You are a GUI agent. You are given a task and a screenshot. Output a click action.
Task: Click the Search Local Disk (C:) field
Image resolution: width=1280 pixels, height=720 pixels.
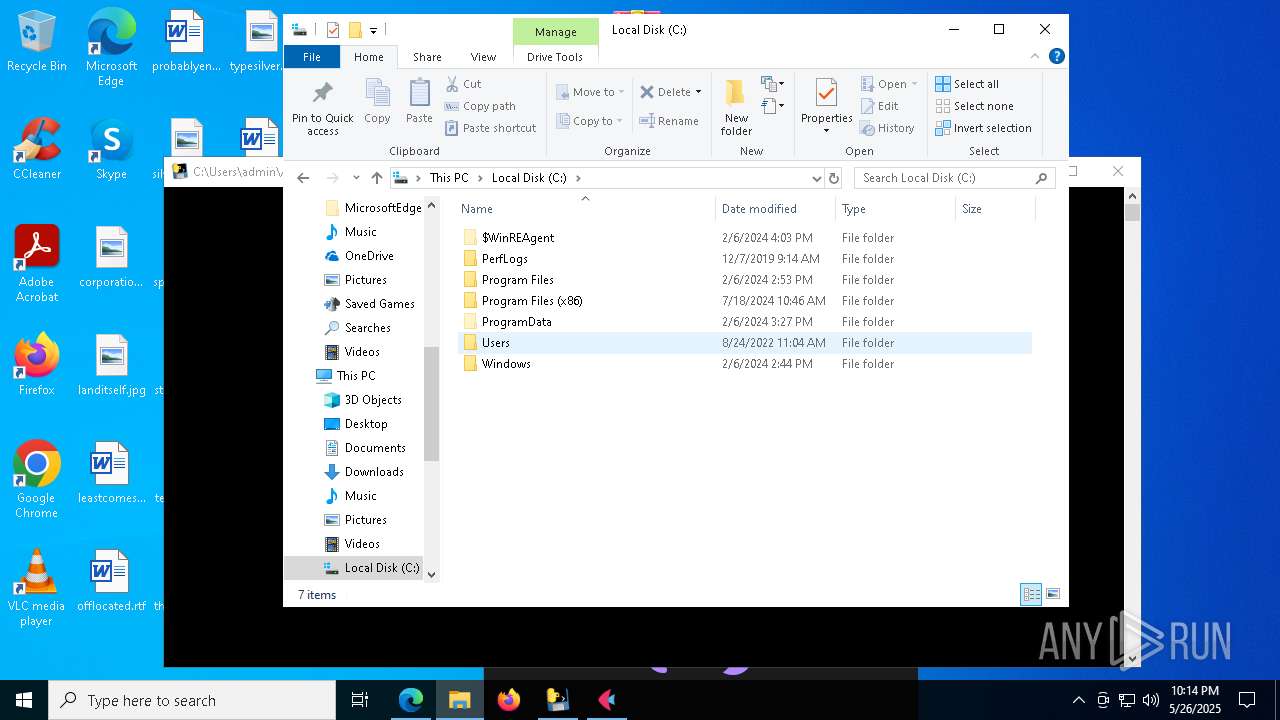point(954,178)
